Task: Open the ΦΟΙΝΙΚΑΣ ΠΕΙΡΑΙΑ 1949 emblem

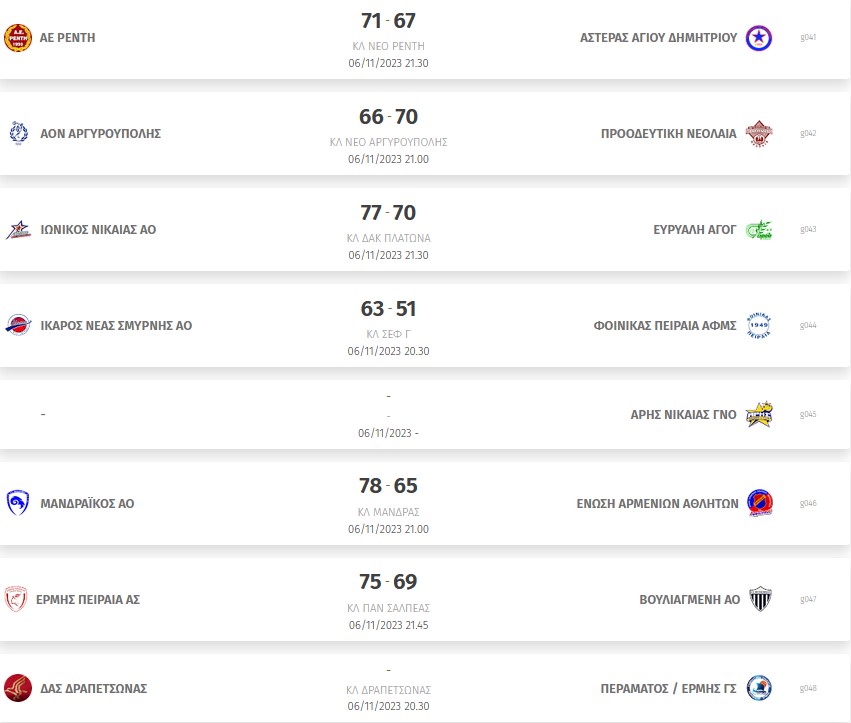Action: click(x=759, y=326)
